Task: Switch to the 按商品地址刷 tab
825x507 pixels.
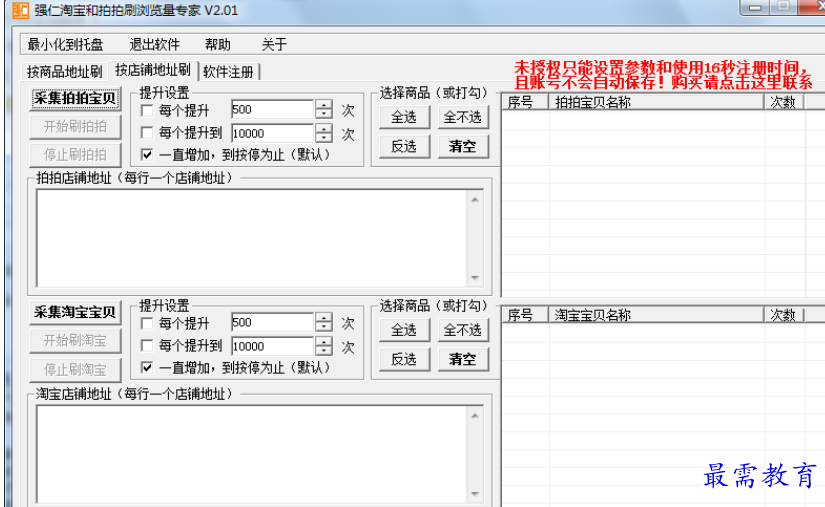Action: point(65,72)
